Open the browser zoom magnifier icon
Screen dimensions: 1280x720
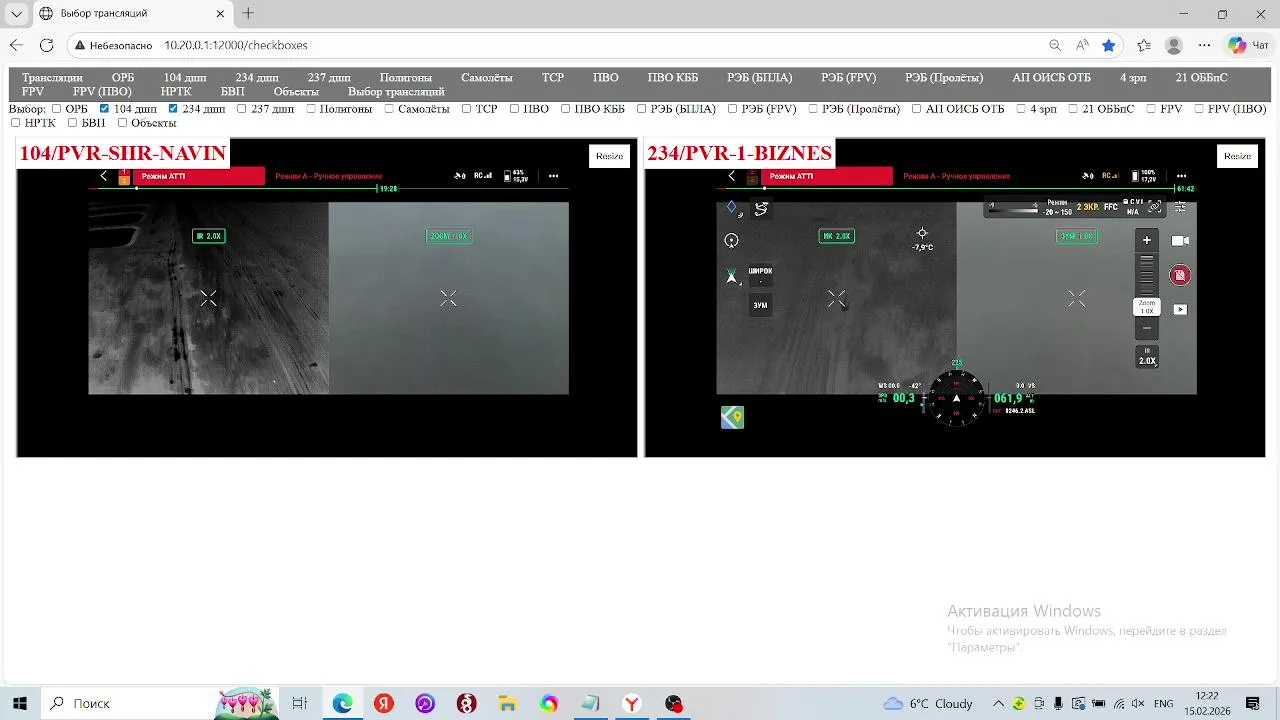click(x=1055, y=45)
